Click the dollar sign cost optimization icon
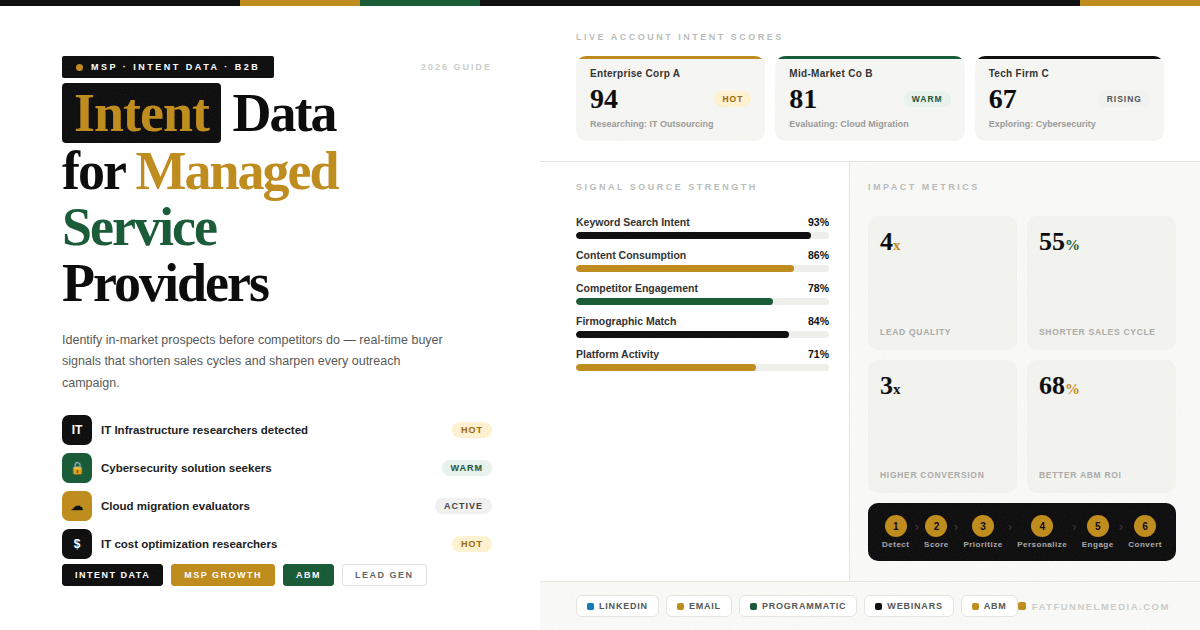Image resolution: width=1200 pixels, height=630 pixels. (77, 544)
